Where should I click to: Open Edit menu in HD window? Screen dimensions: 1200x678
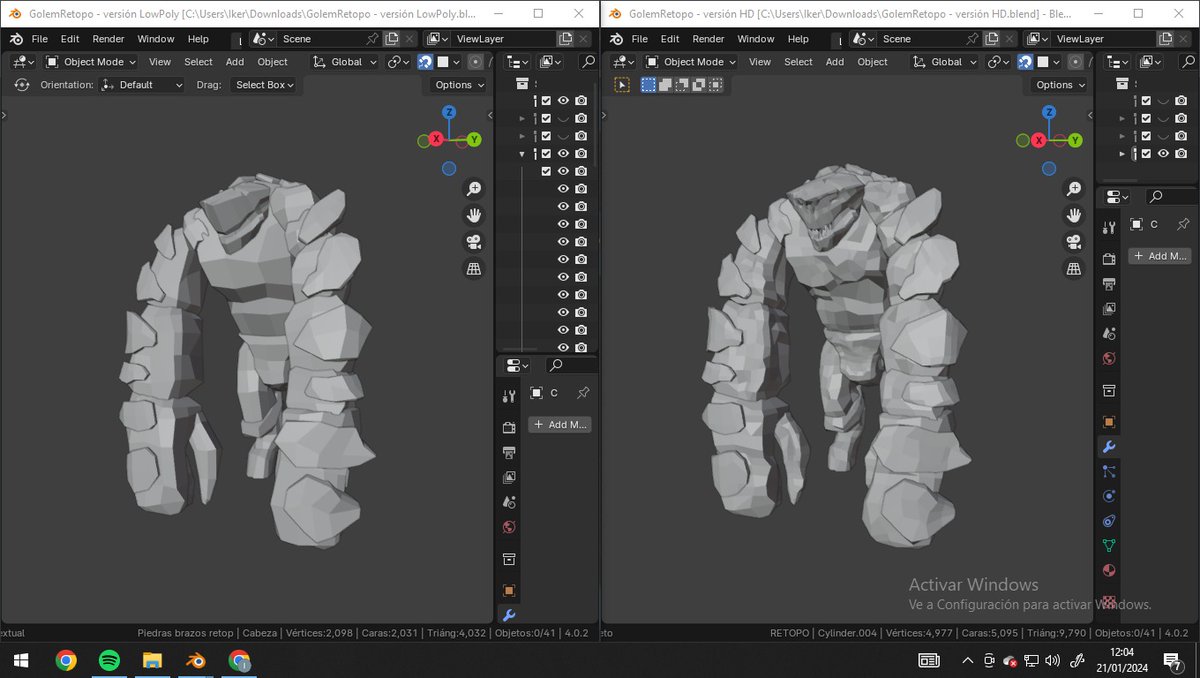point(670,39)
